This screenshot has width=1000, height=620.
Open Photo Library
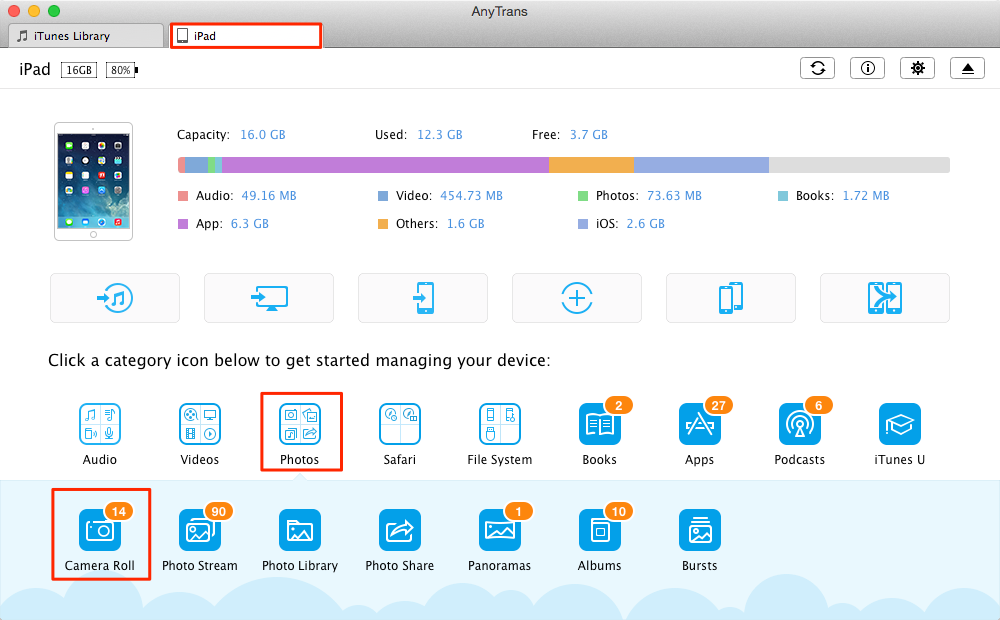click(x=300, y=540)
